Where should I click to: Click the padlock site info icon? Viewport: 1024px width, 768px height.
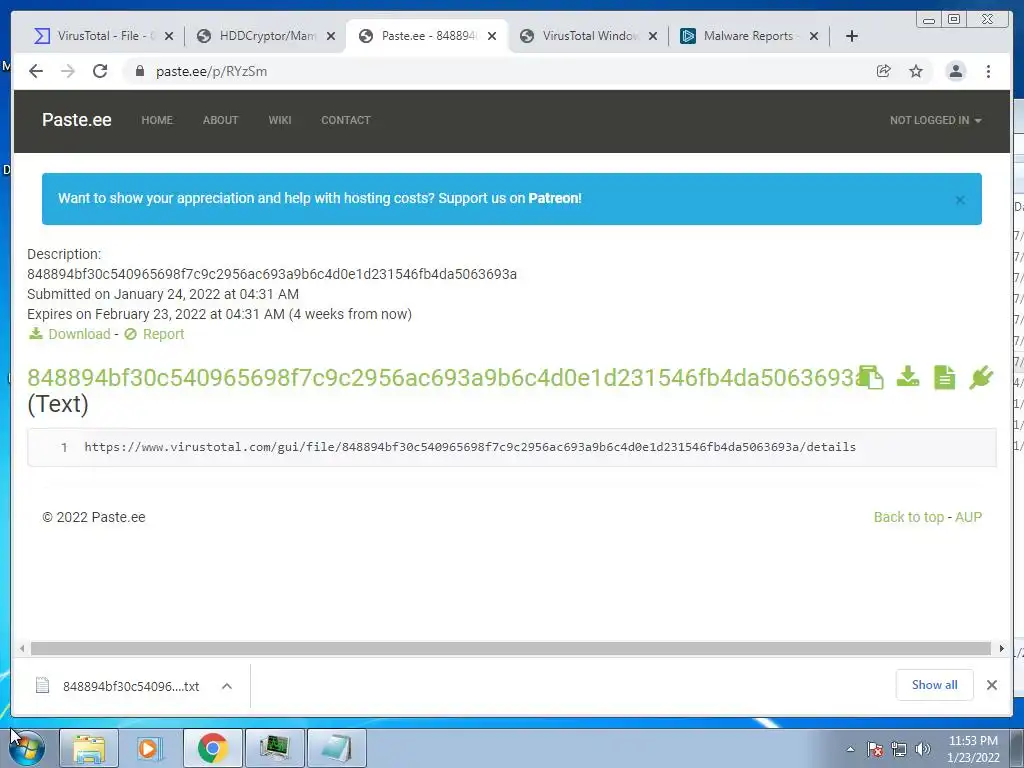point(139,71)
